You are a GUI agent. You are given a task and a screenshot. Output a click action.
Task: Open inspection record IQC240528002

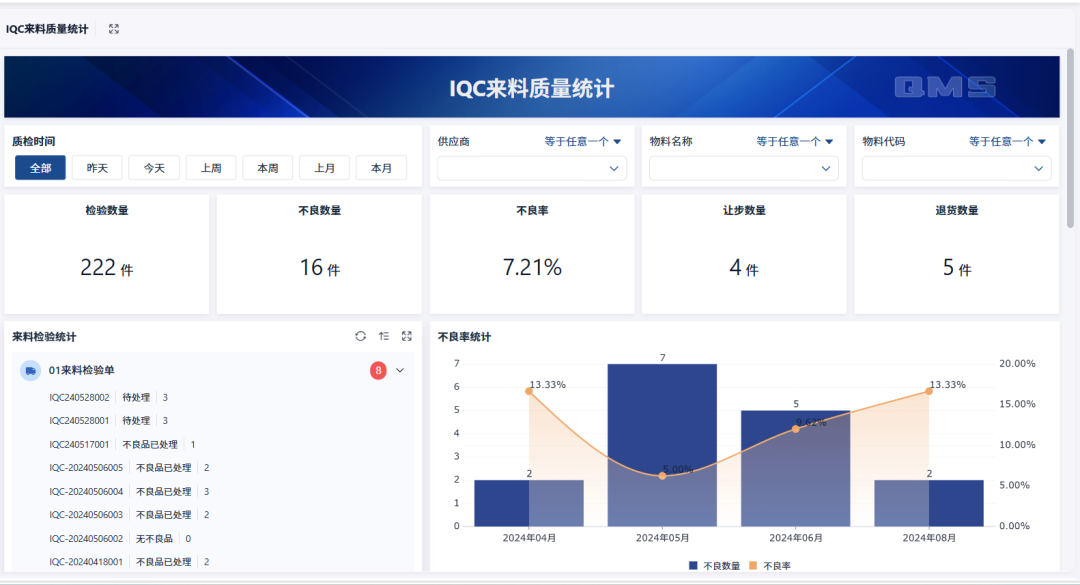tap(79, 398)
